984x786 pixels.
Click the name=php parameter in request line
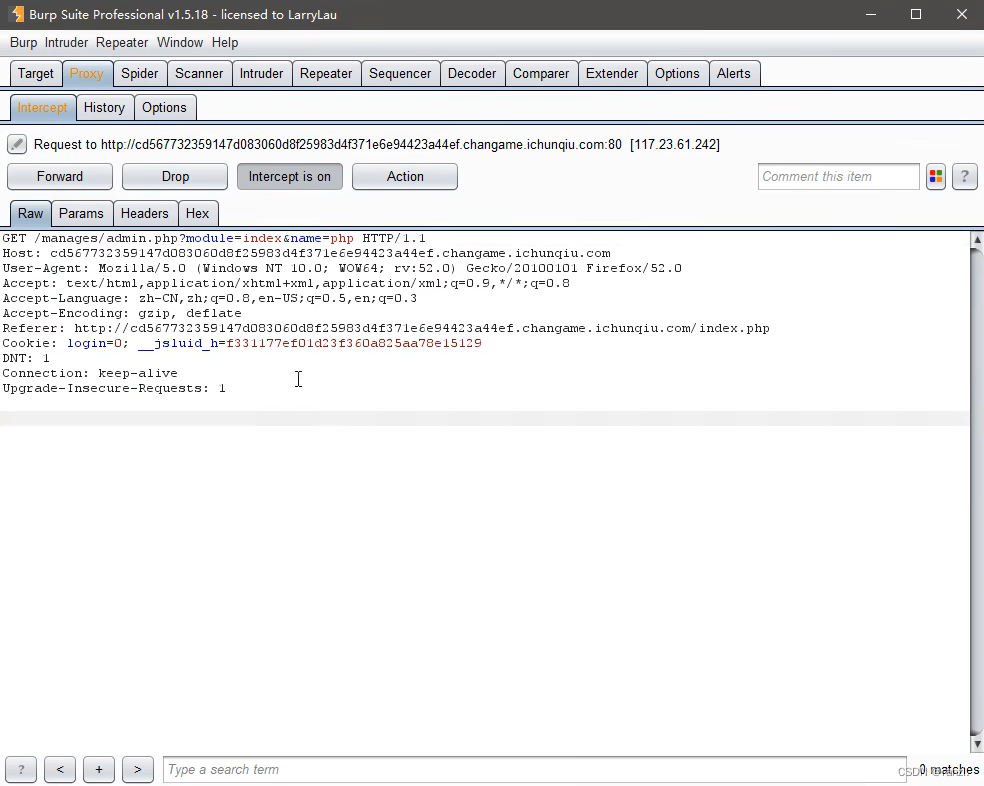point(322,239)
